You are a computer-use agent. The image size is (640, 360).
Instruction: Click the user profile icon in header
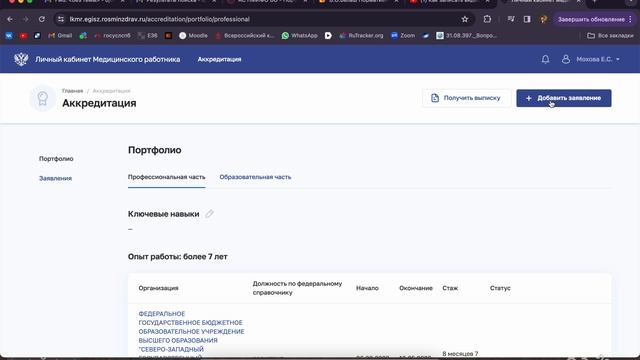[x=566, y=60]
